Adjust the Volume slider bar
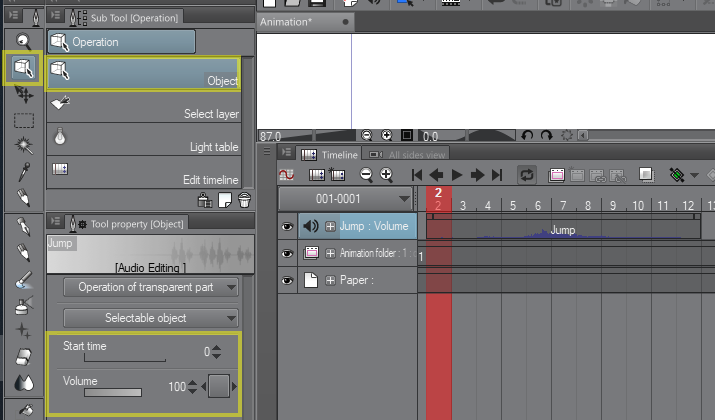This screenshot has width=715, height=420. (113, 392)
